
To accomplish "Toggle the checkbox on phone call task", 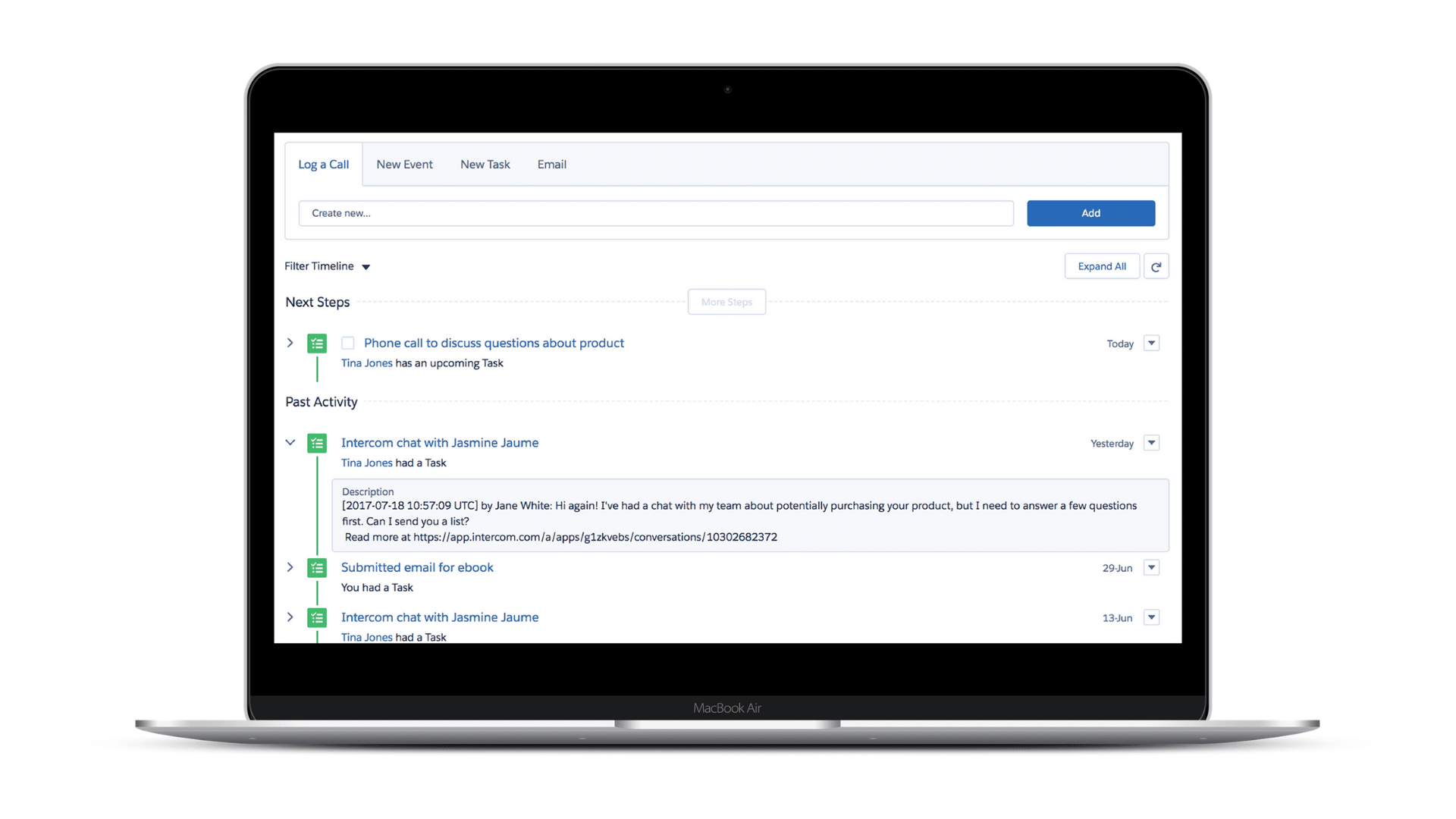I will 347,342.
